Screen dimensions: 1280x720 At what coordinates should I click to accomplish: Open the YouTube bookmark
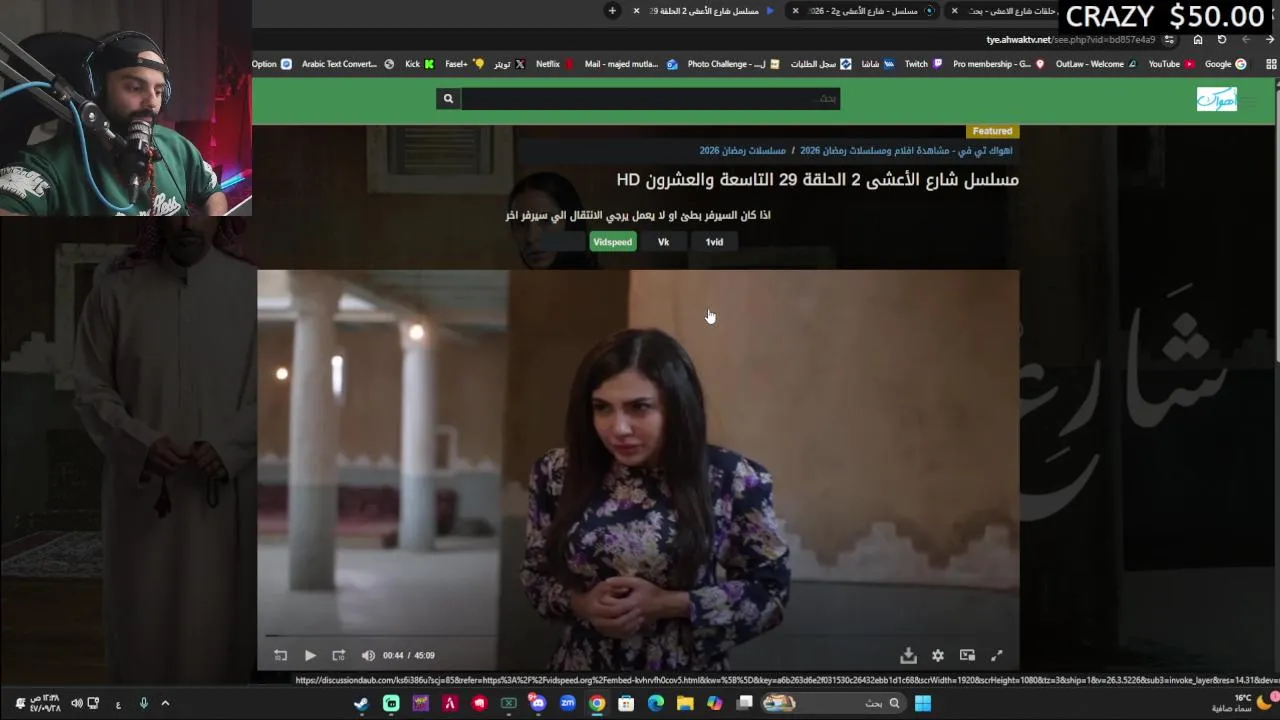pyautogui.click(x=1171, y=64)
